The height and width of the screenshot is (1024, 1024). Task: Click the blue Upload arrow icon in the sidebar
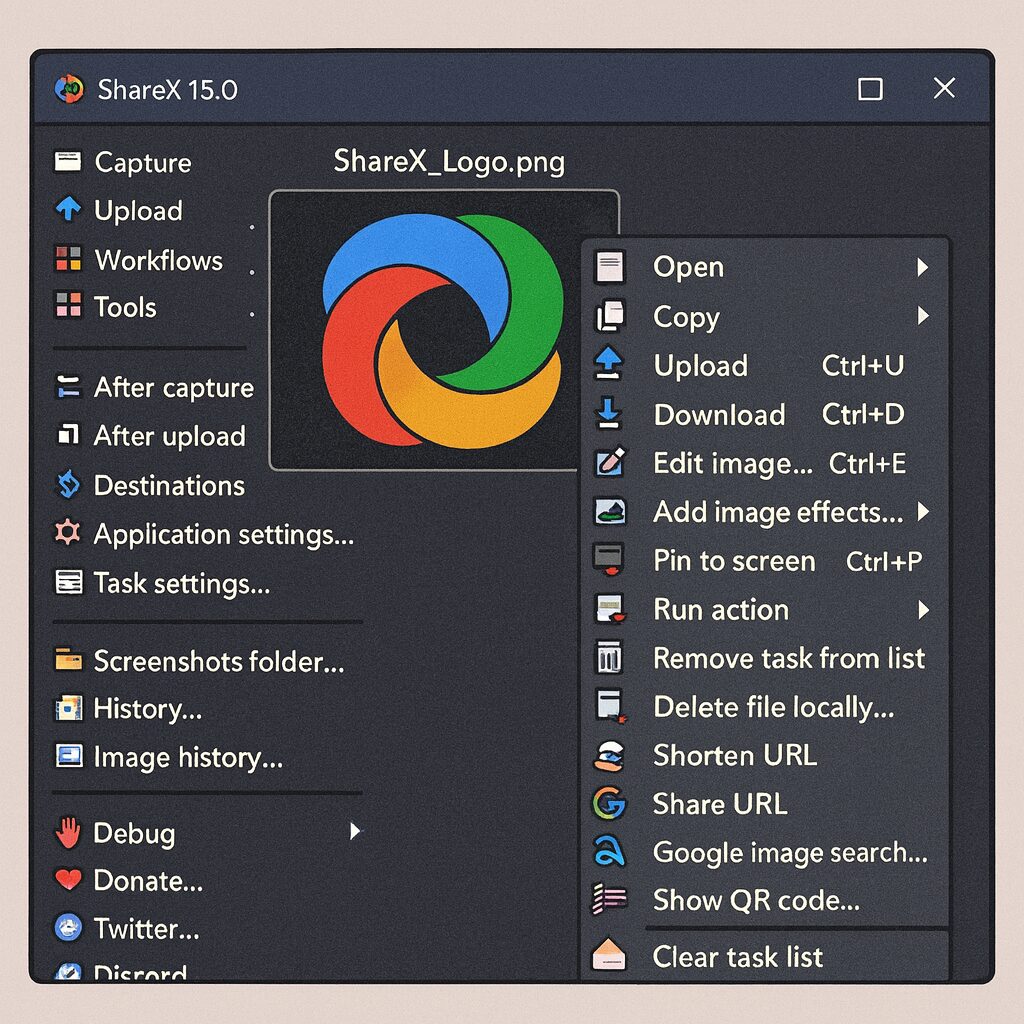click(x=68, y=210)
